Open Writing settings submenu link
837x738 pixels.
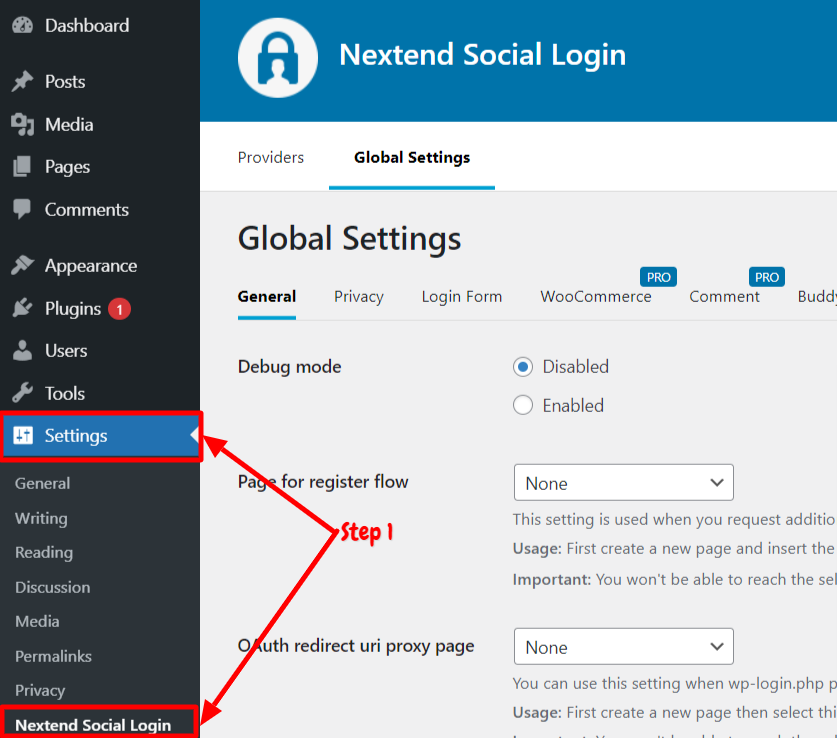[x=41, y=518]
